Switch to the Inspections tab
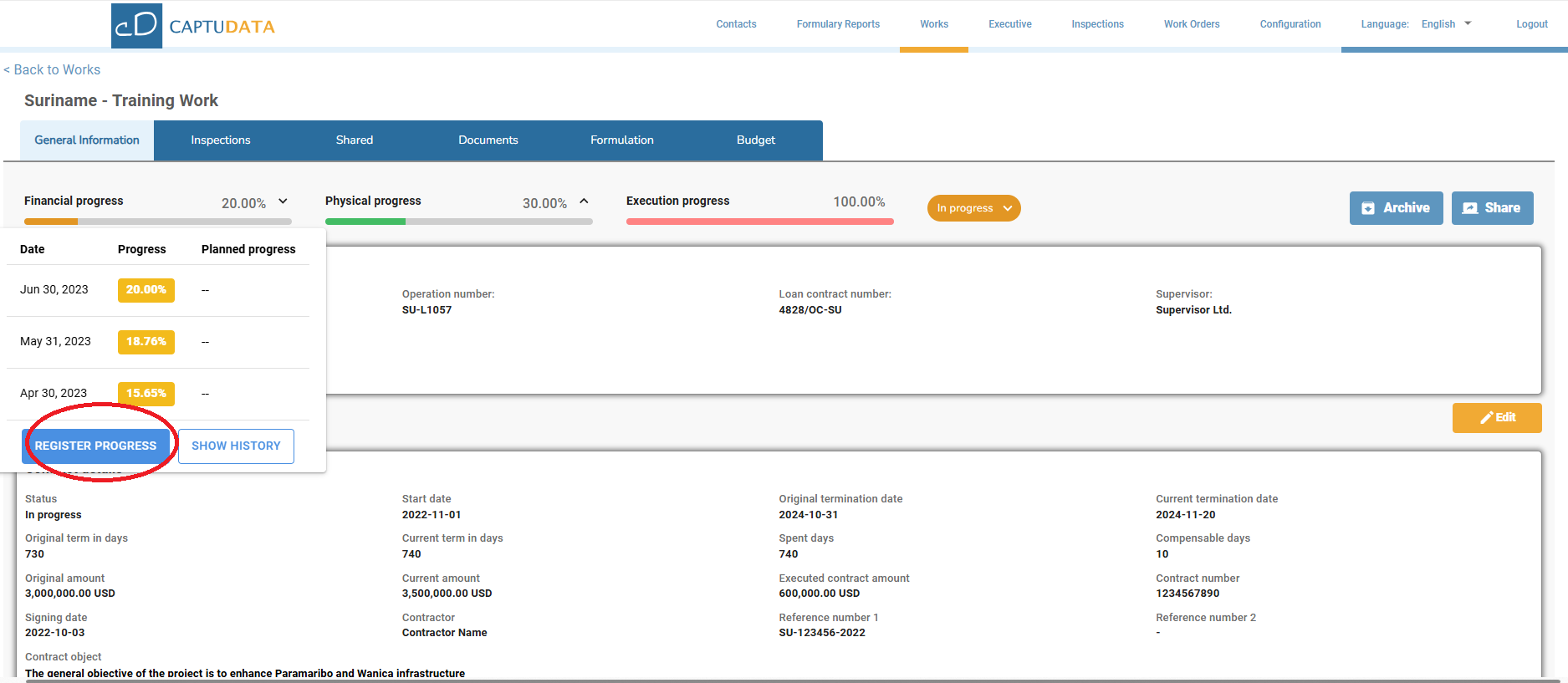Image resolution: width=1568 pixels, height=683 pixels. [x=220, y=140]
